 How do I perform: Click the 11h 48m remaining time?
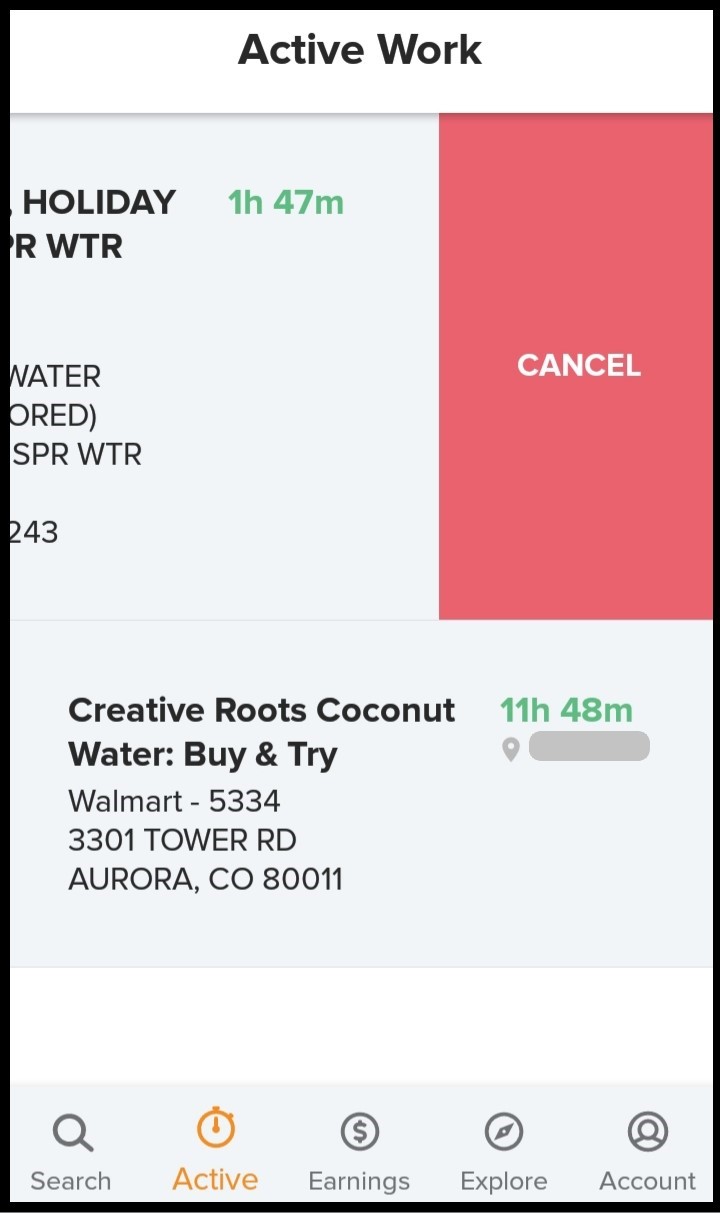click(566, 710)
